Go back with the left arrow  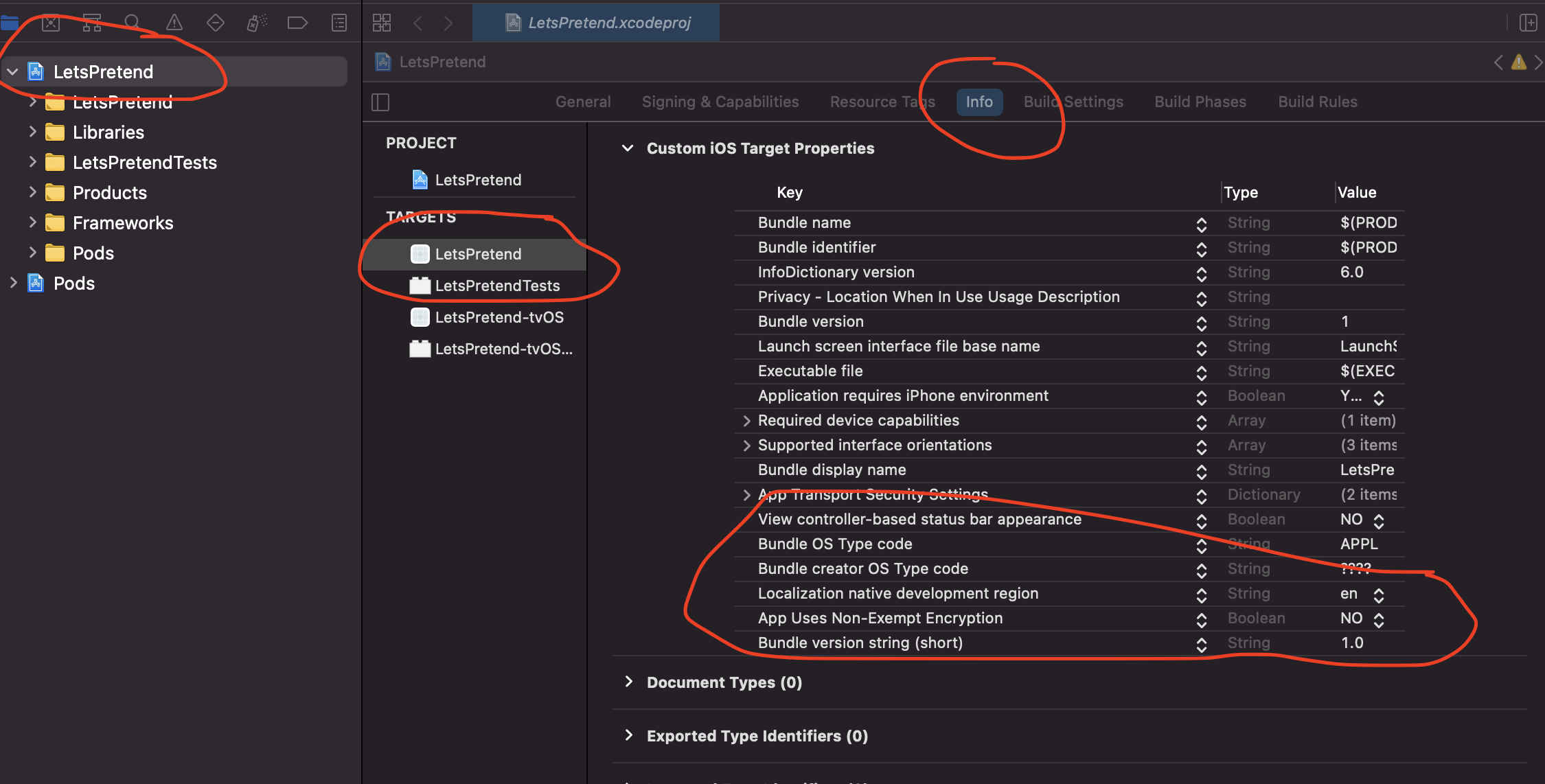[418, 23]
